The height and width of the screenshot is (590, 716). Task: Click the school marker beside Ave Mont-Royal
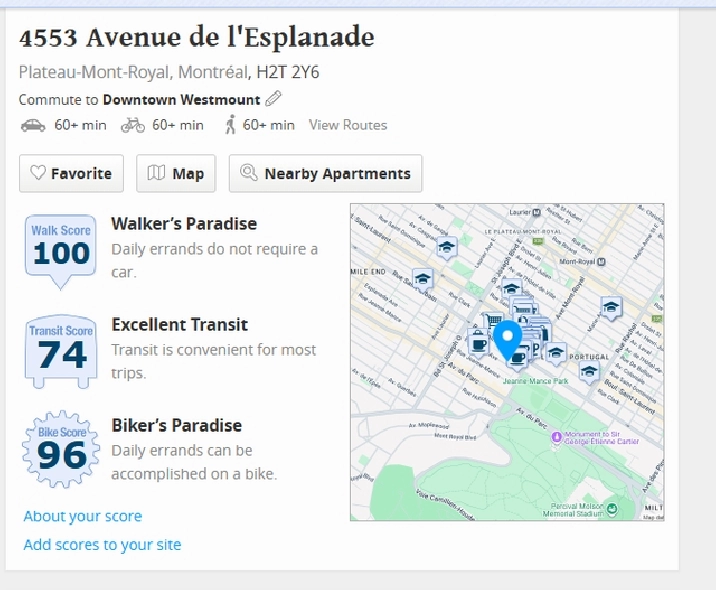(611, 308)
